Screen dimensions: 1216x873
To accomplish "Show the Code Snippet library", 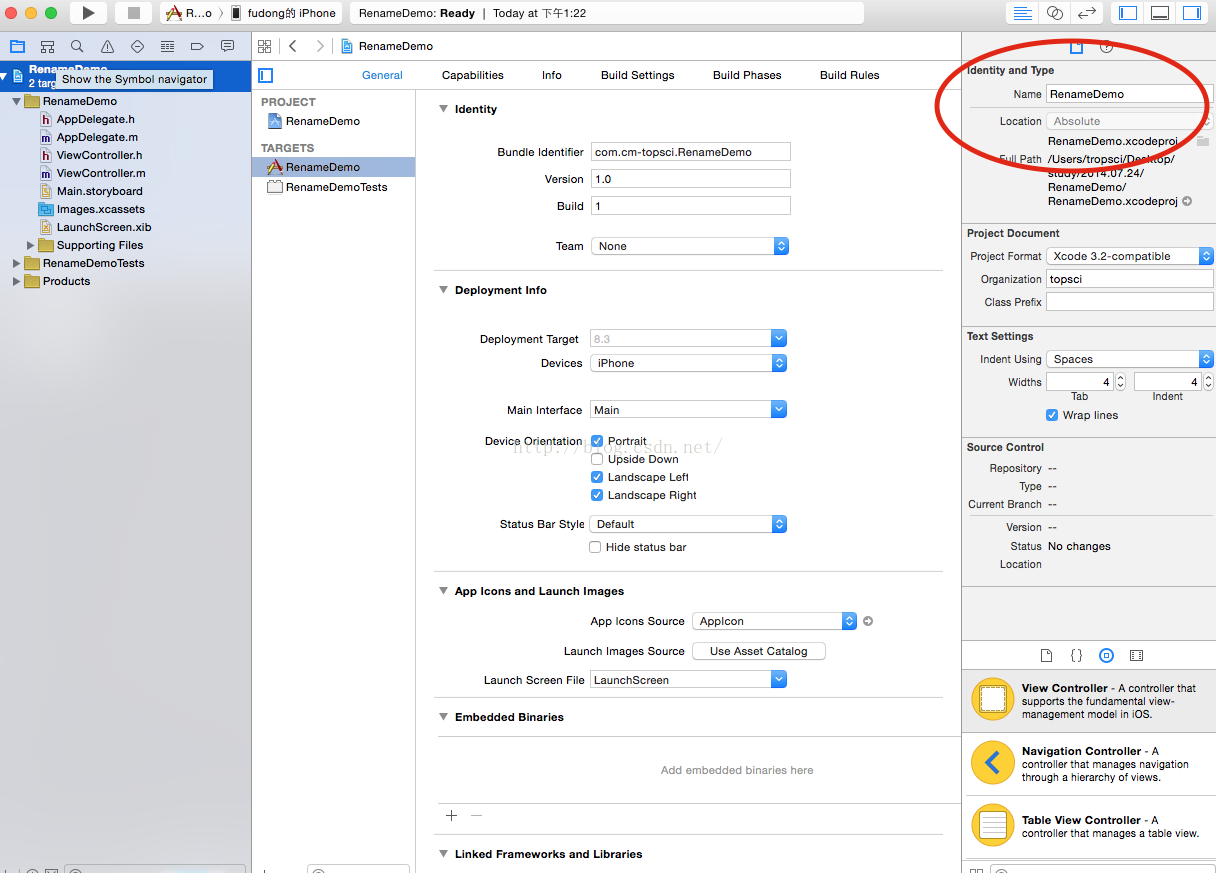I will [1076, 656].
